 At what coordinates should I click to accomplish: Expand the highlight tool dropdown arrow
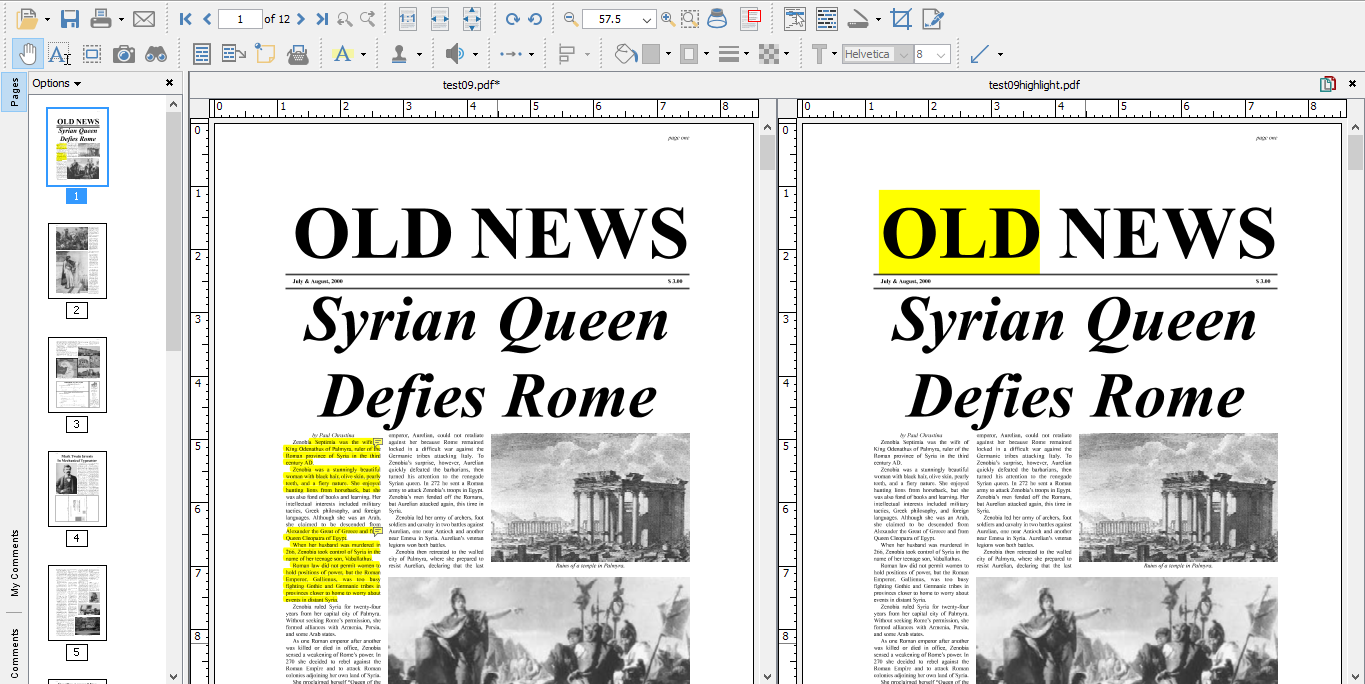tap(363, 53)
